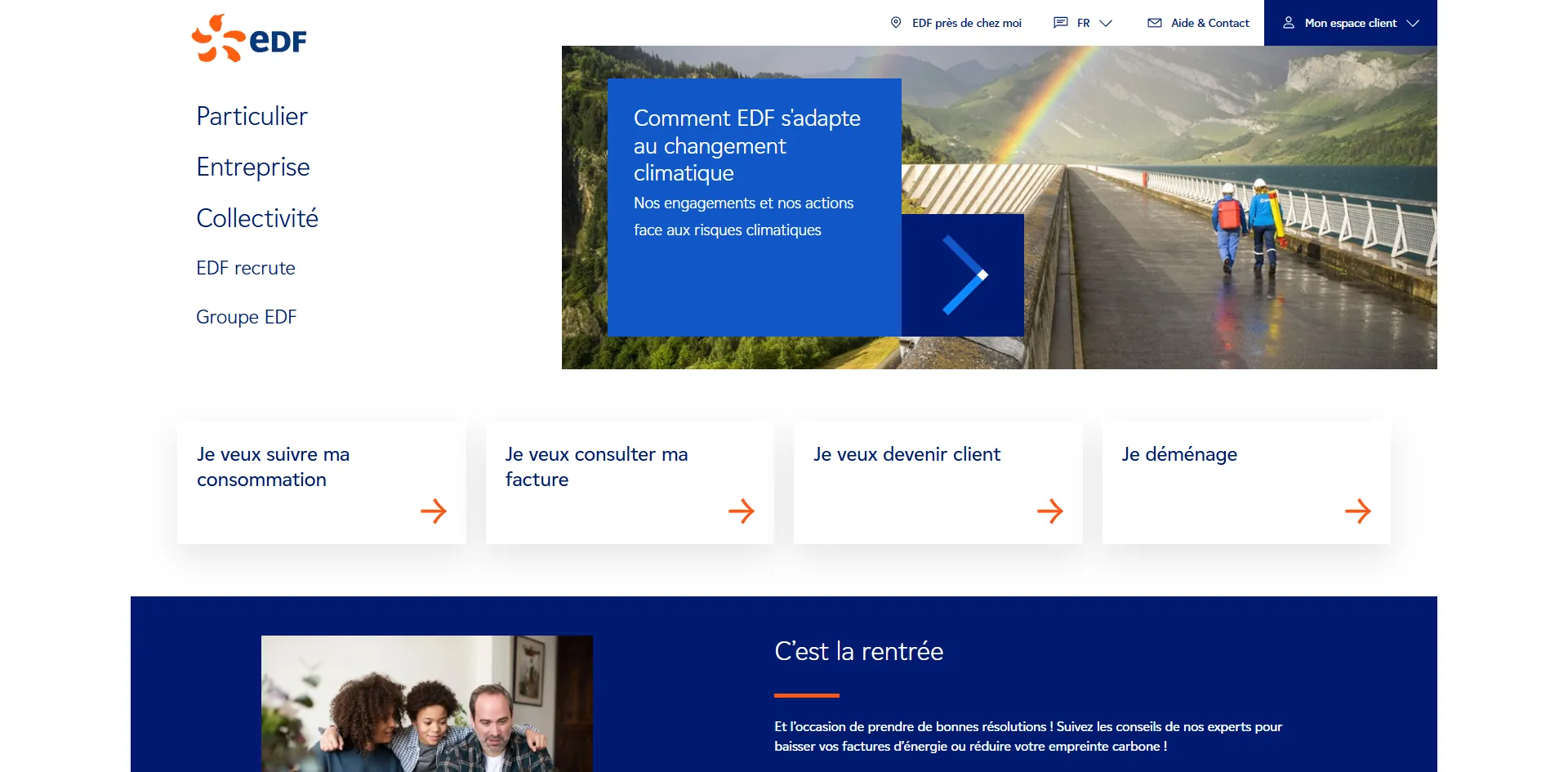Click the location pin icon
Screen dimensions: 1568x772
(x=896, y=23)
